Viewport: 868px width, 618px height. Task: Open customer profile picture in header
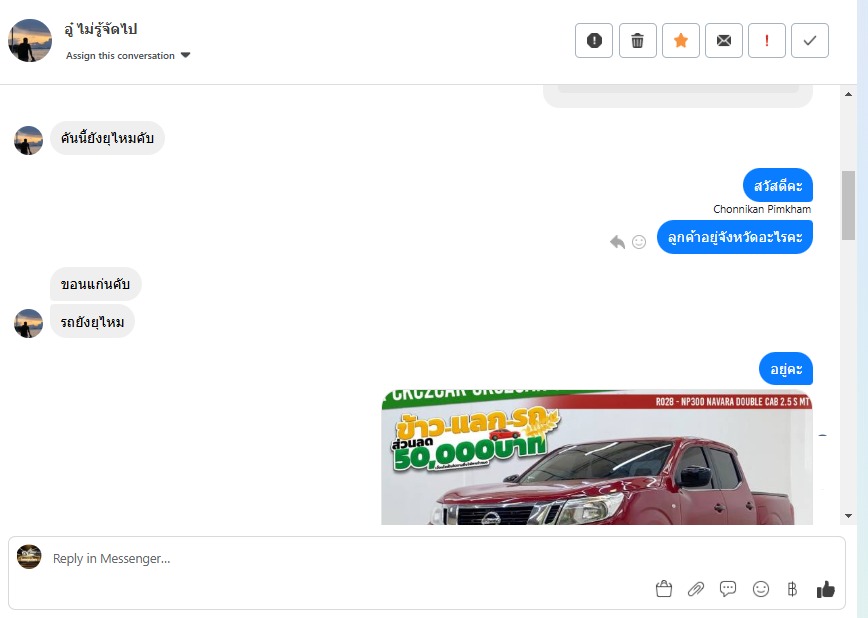coord(30,40)
